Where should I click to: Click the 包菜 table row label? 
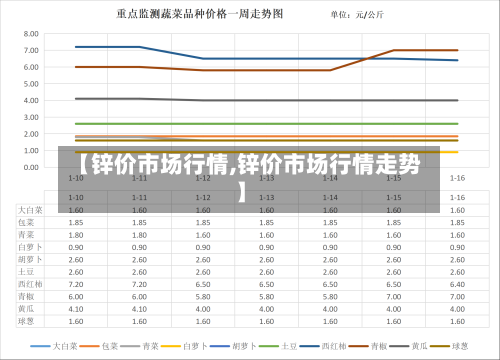(26, 223)
